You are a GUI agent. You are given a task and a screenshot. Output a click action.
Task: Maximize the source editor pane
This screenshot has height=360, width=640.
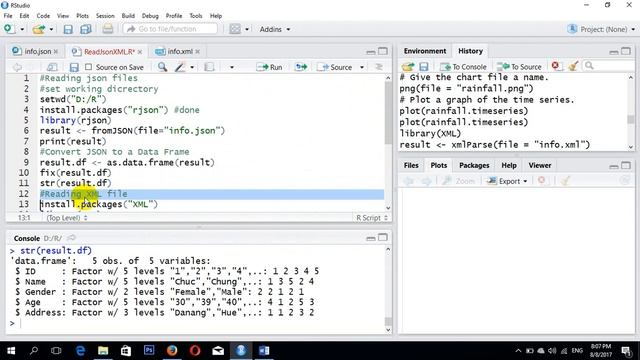pos(382,51)
